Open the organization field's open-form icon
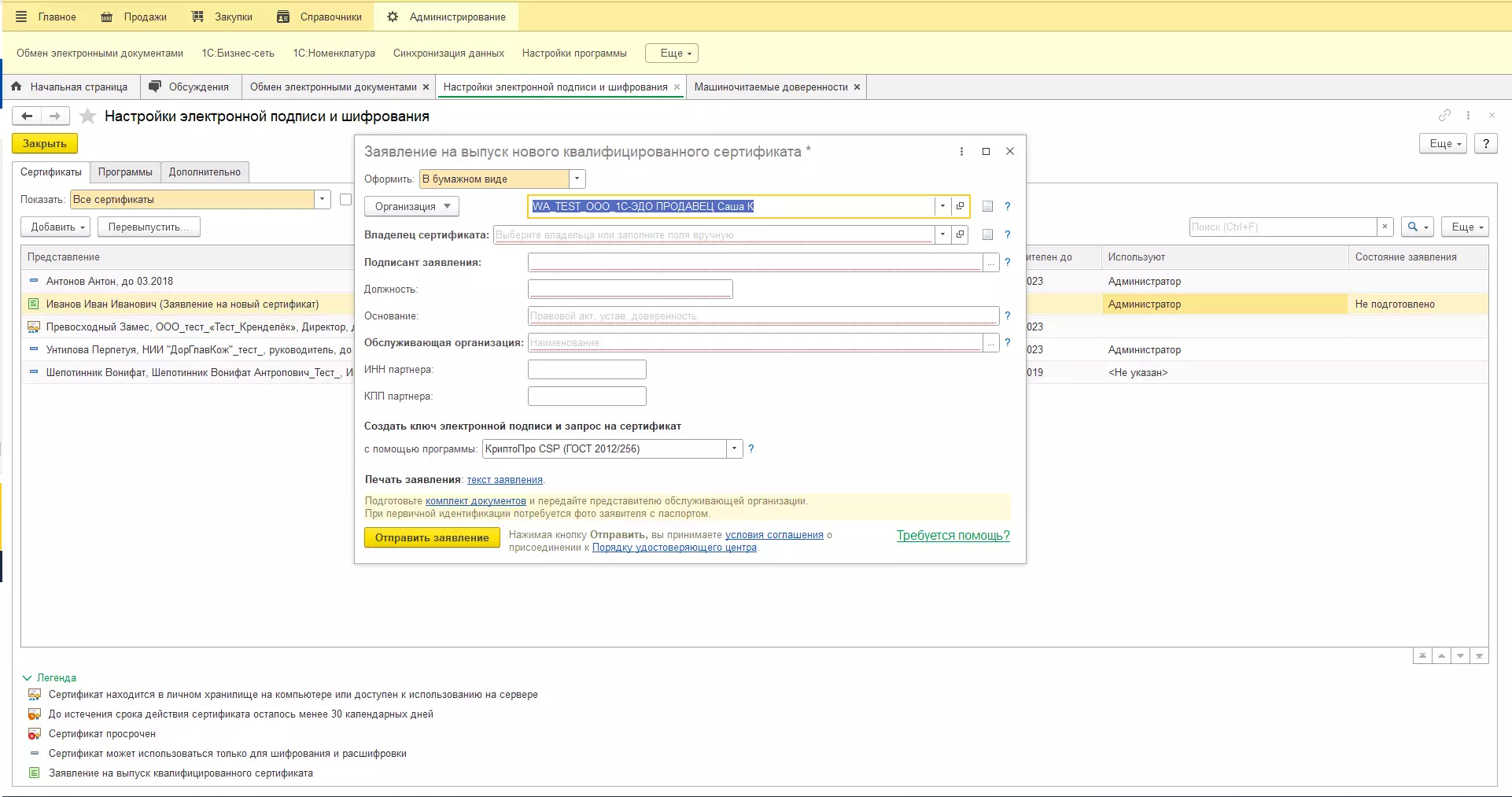 pos(960,206)
